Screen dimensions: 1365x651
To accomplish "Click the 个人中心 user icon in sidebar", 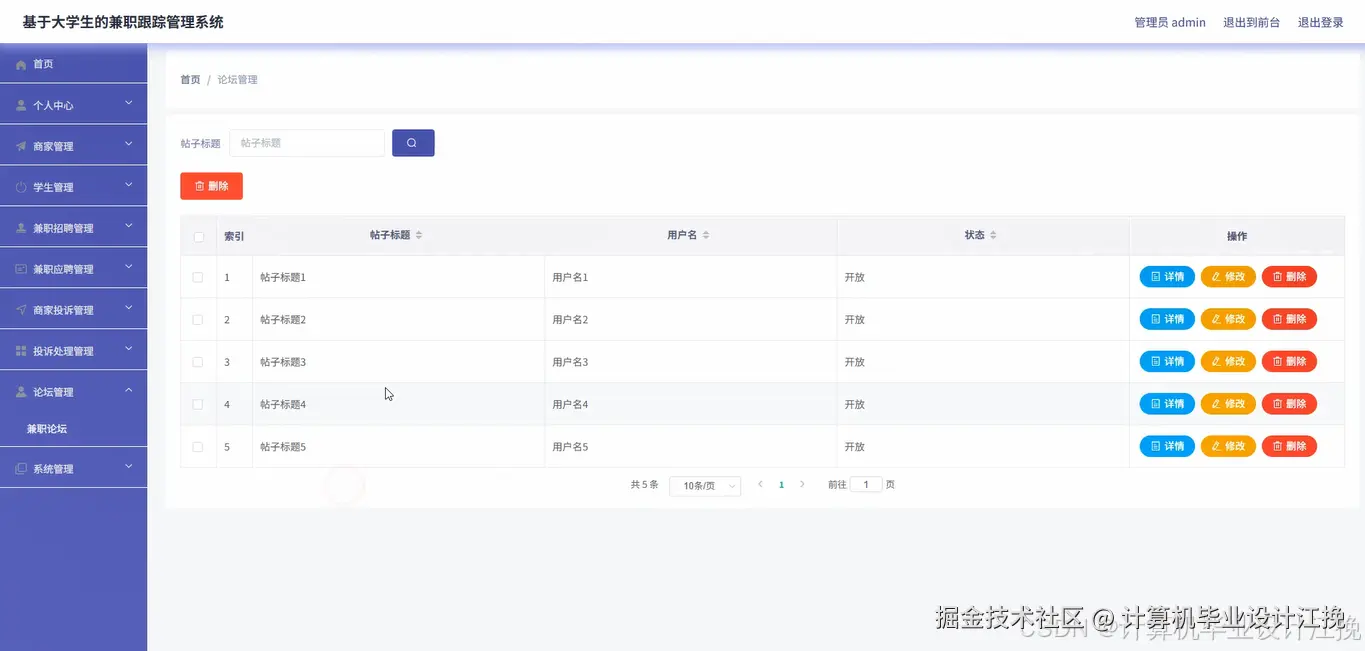I will (20, 104).
